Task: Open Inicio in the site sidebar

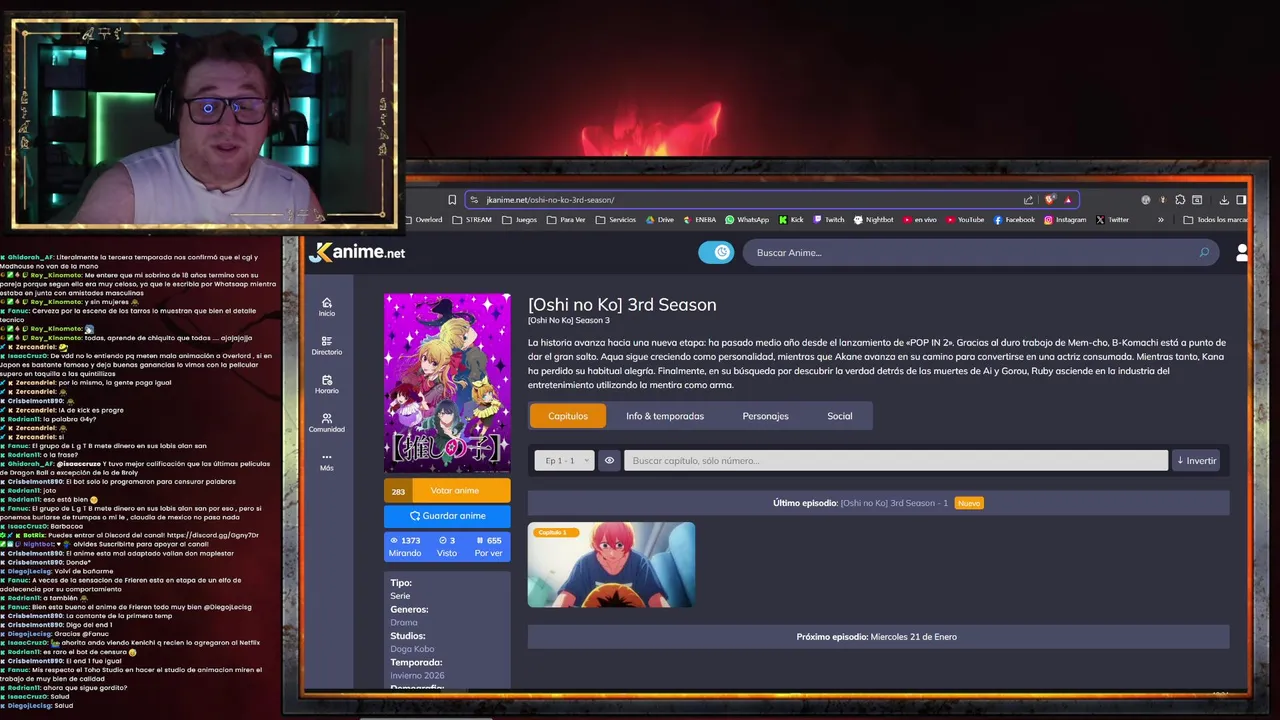Action: (327, 307)
